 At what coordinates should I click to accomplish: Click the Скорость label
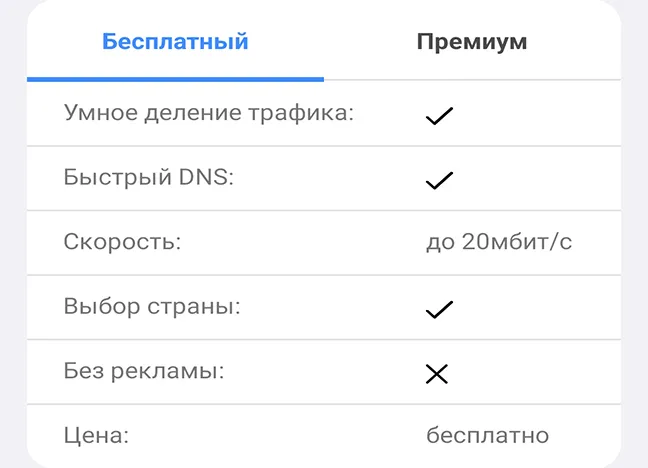(x=122, y=242)
